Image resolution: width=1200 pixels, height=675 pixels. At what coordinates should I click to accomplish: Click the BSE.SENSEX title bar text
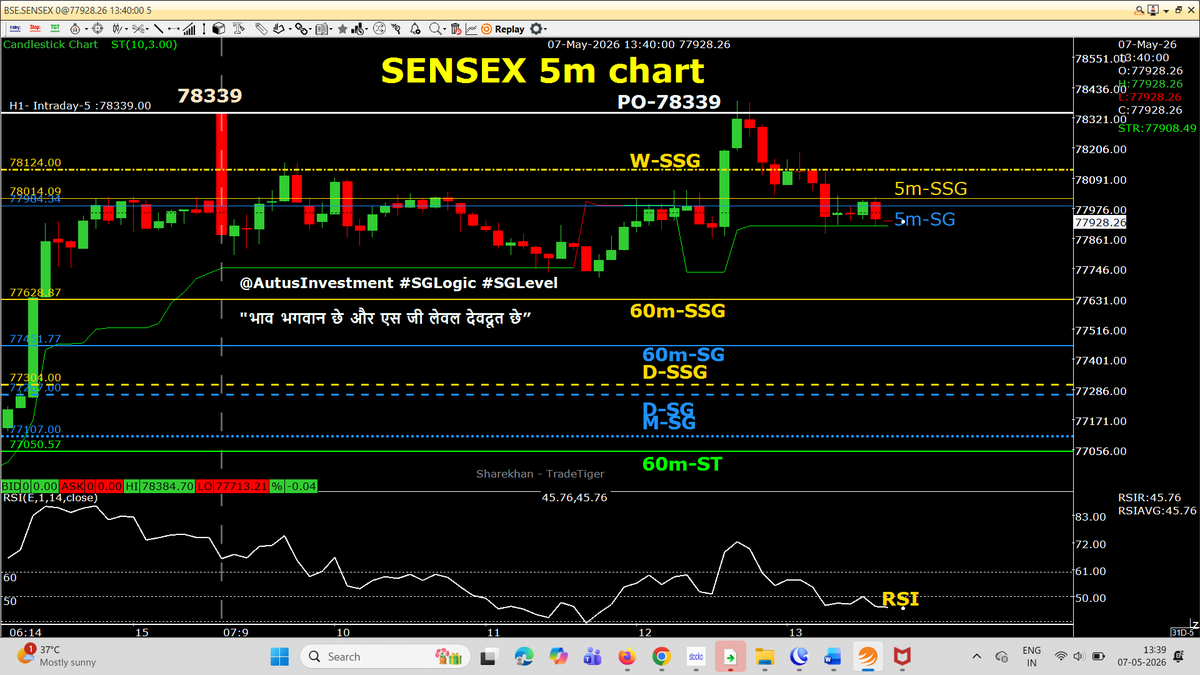76,8
